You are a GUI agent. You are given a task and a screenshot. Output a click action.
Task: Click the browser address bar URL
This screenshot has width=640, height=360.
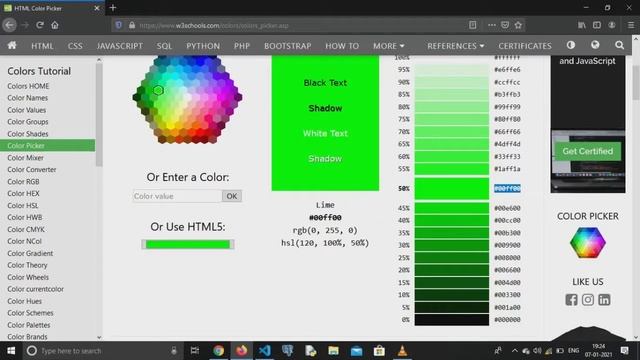coord(214,25)
